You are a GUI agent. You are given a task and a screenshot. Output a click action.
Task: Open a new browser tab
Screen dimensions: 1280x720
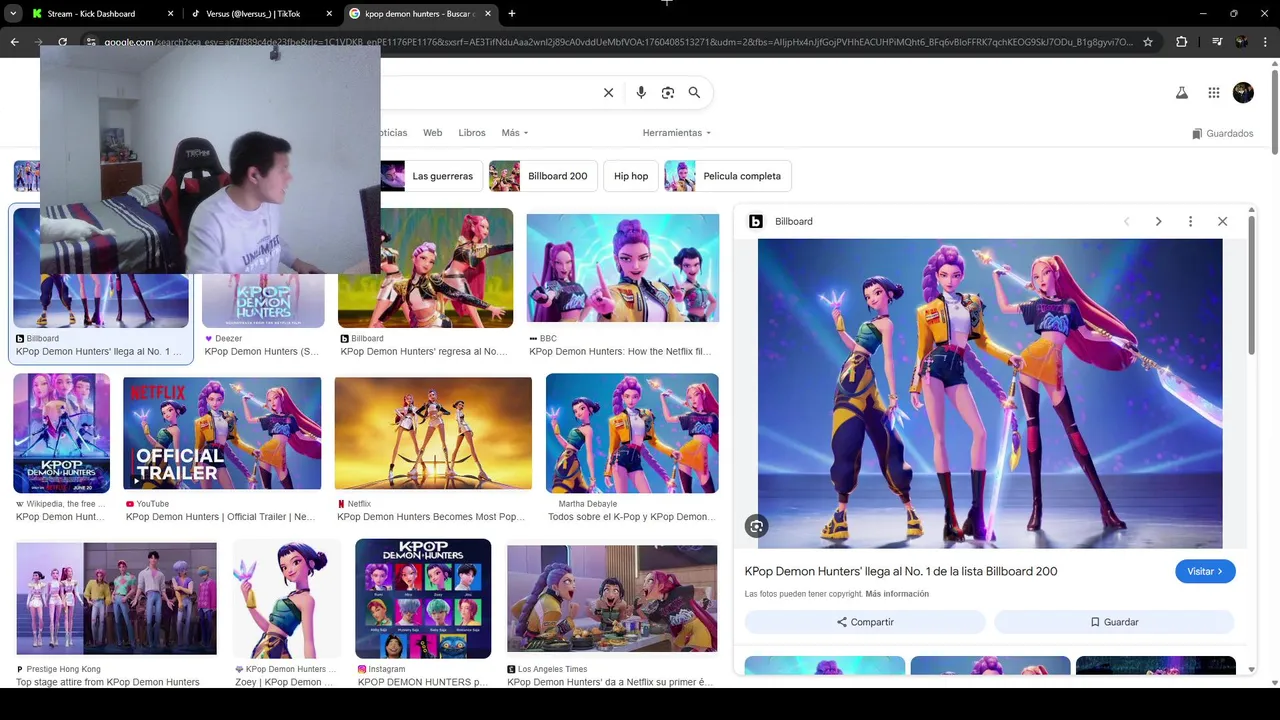click(x=512, y=14)
